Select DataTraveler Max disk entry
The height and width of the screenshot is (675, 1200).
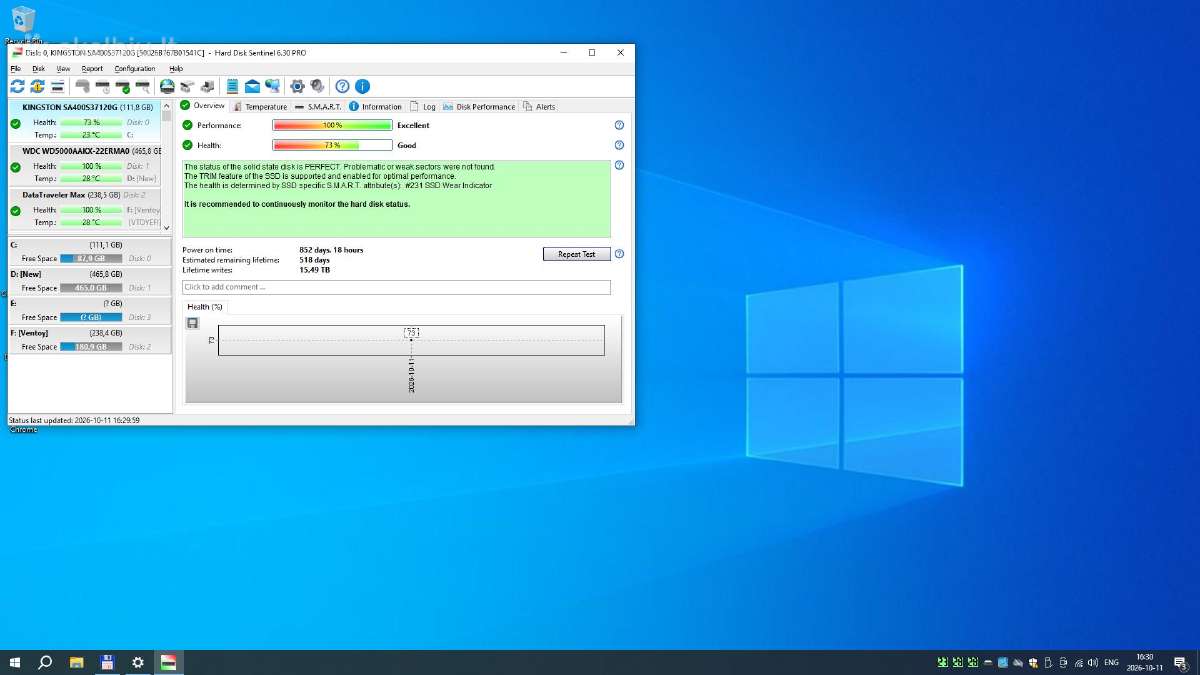pos(85,209)
